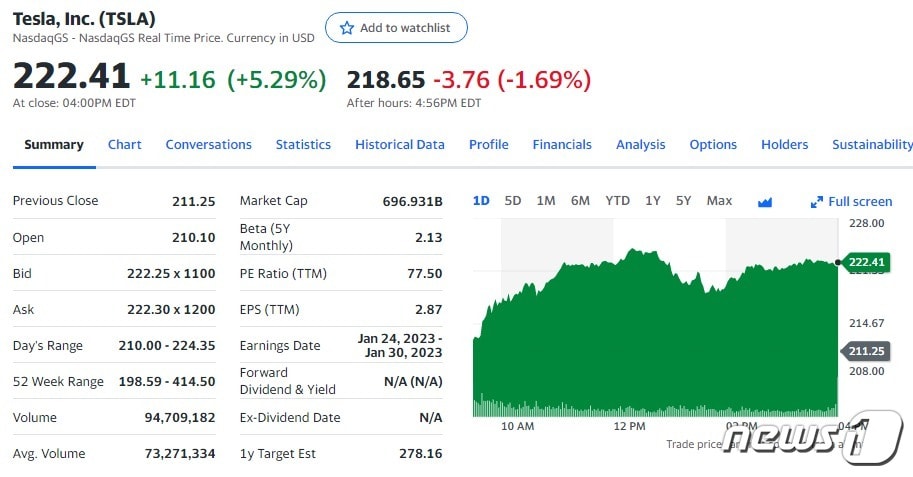Go to the Statistics tab
This screenshot has height=477, width=913.
point(303,144)
